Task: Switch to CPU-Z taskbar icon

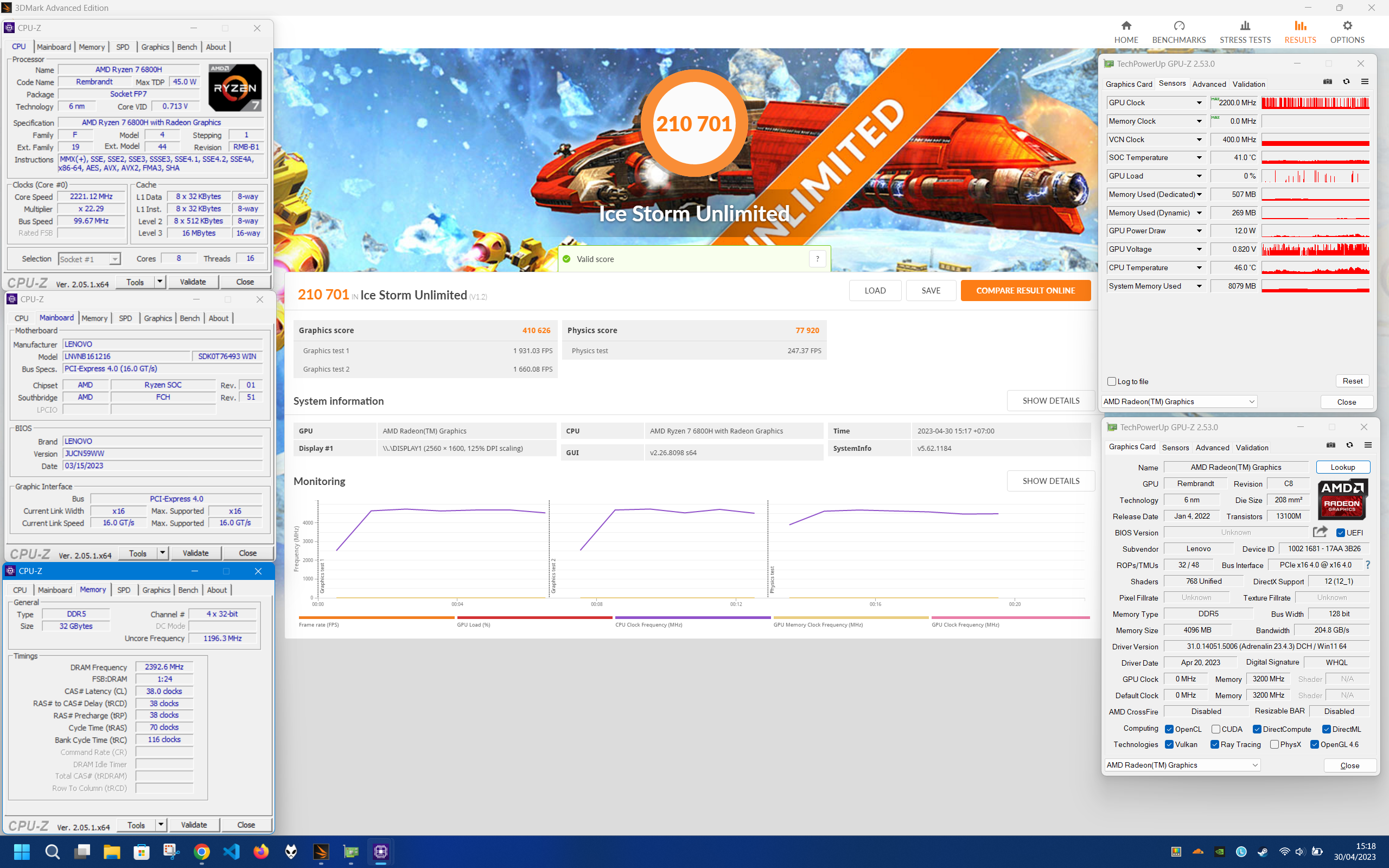Action: tap(381, 851)
